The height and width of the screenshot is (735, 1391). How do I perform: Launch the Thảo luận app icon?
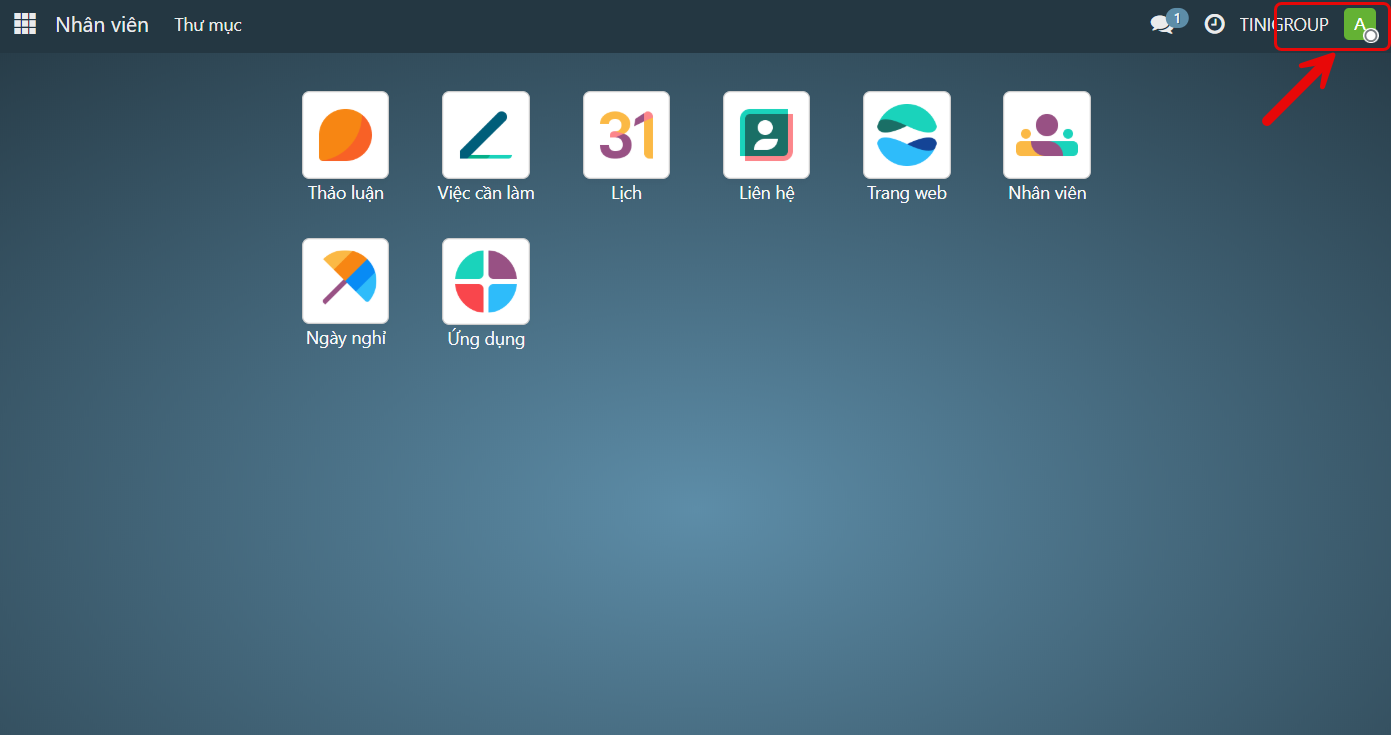pyautogui.click(x=345, y=135)
